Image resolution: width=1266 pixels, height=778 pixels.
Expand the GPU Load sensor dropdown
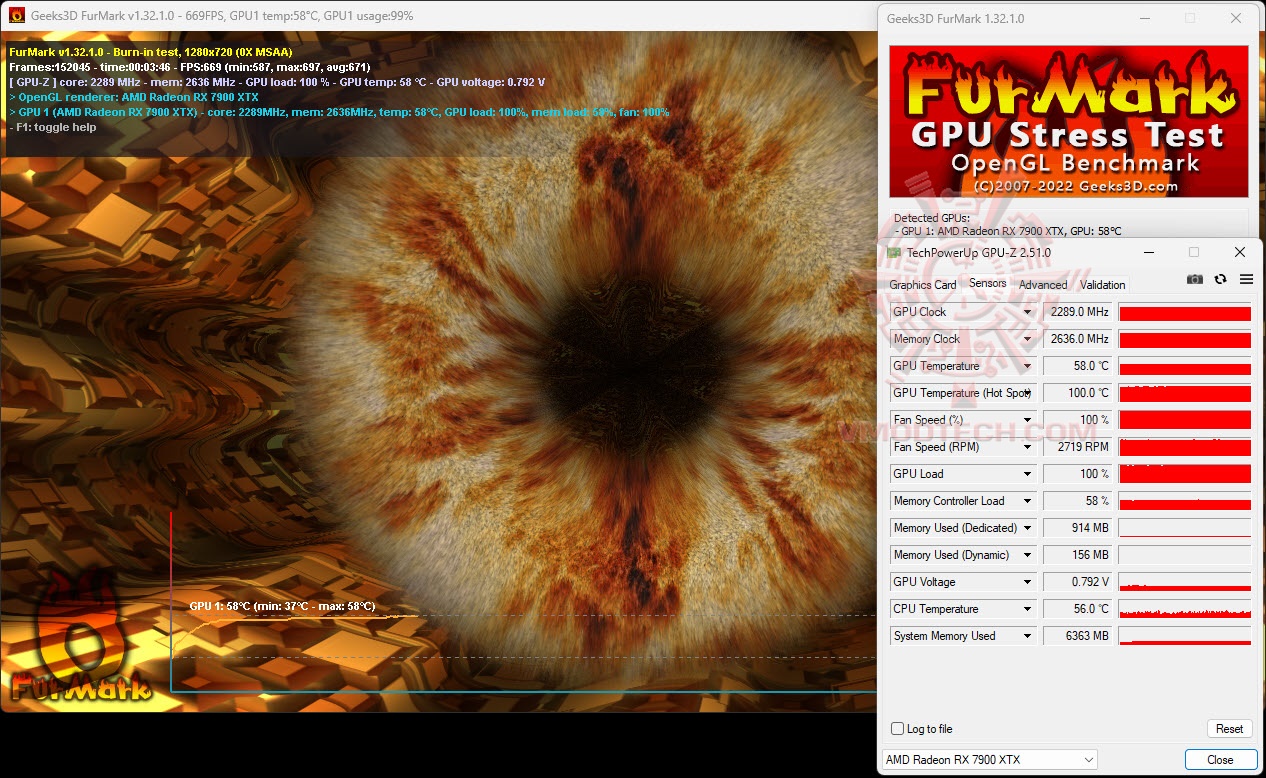coord(1027,474)
